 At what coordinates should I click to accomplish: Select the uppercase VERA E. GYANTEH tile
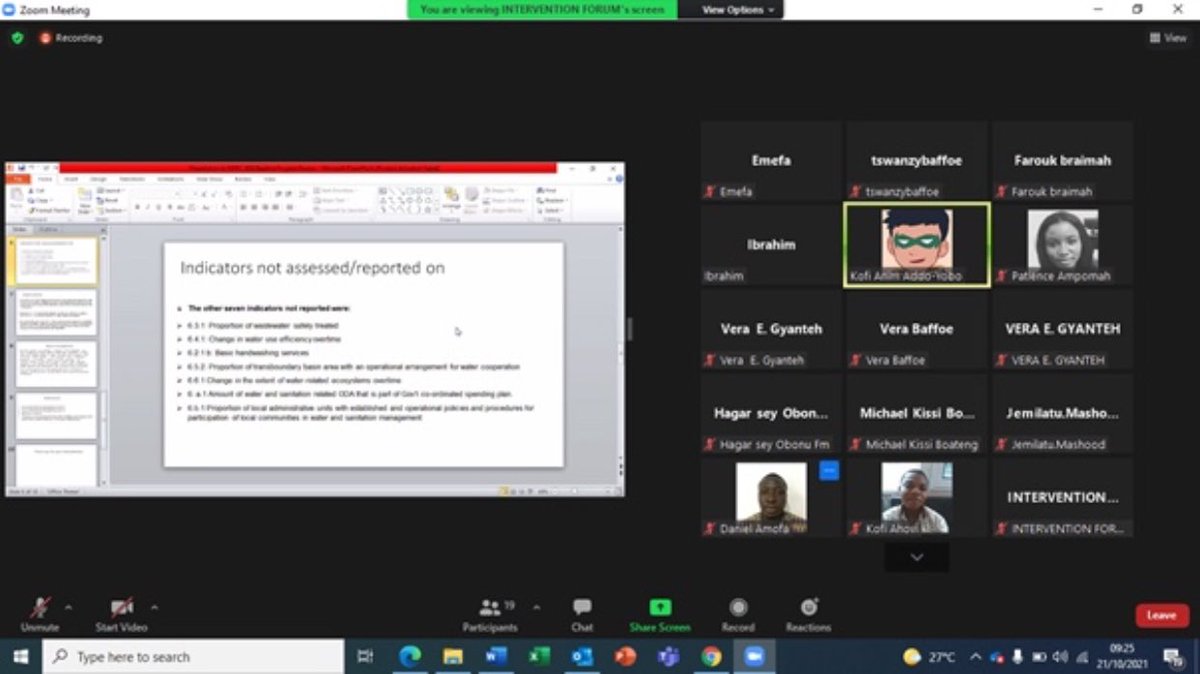tap(1063, 329)
